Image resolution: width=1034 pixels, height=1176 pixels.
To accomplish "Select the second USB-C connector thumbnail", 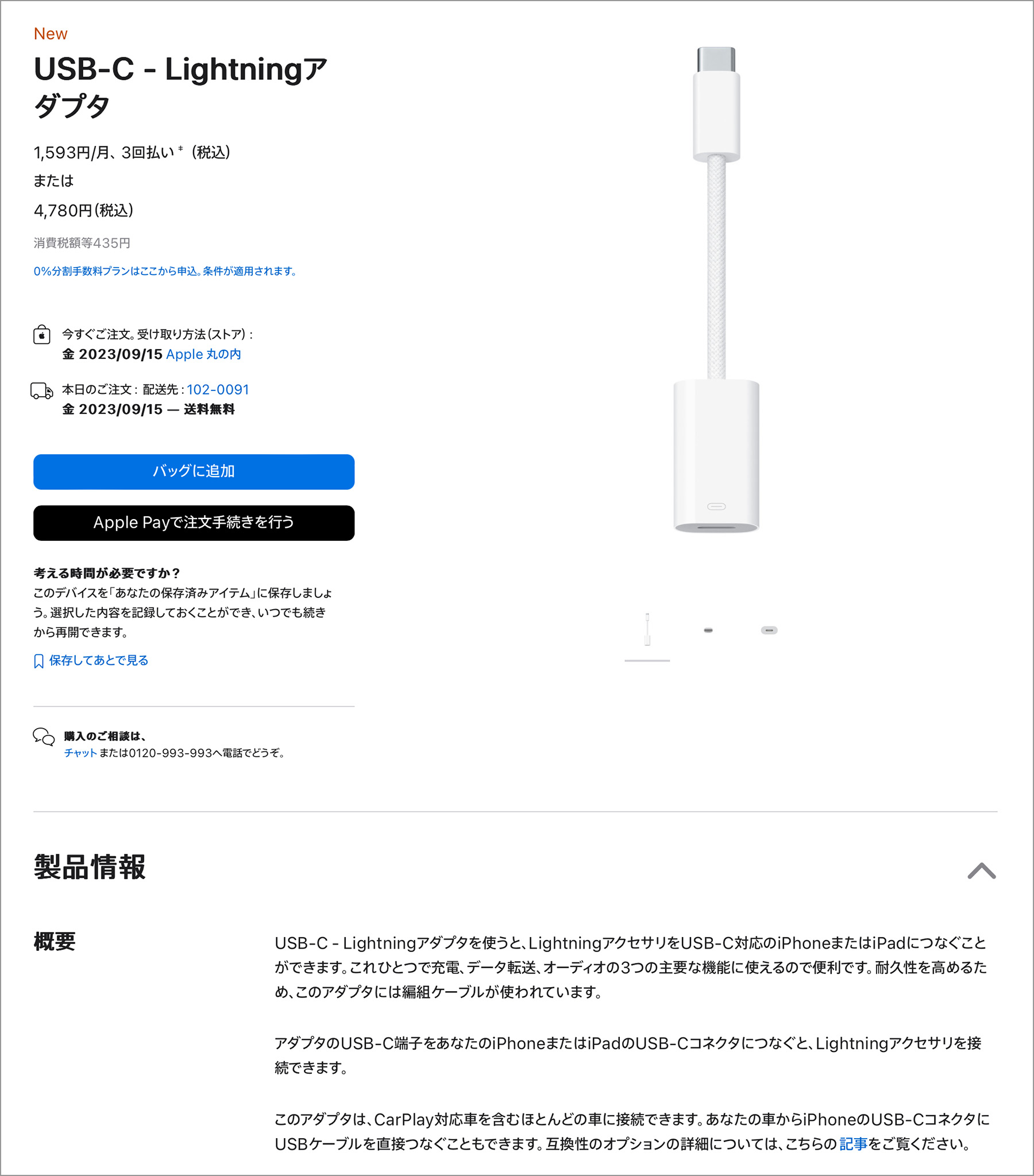I will tap(708, 630).
